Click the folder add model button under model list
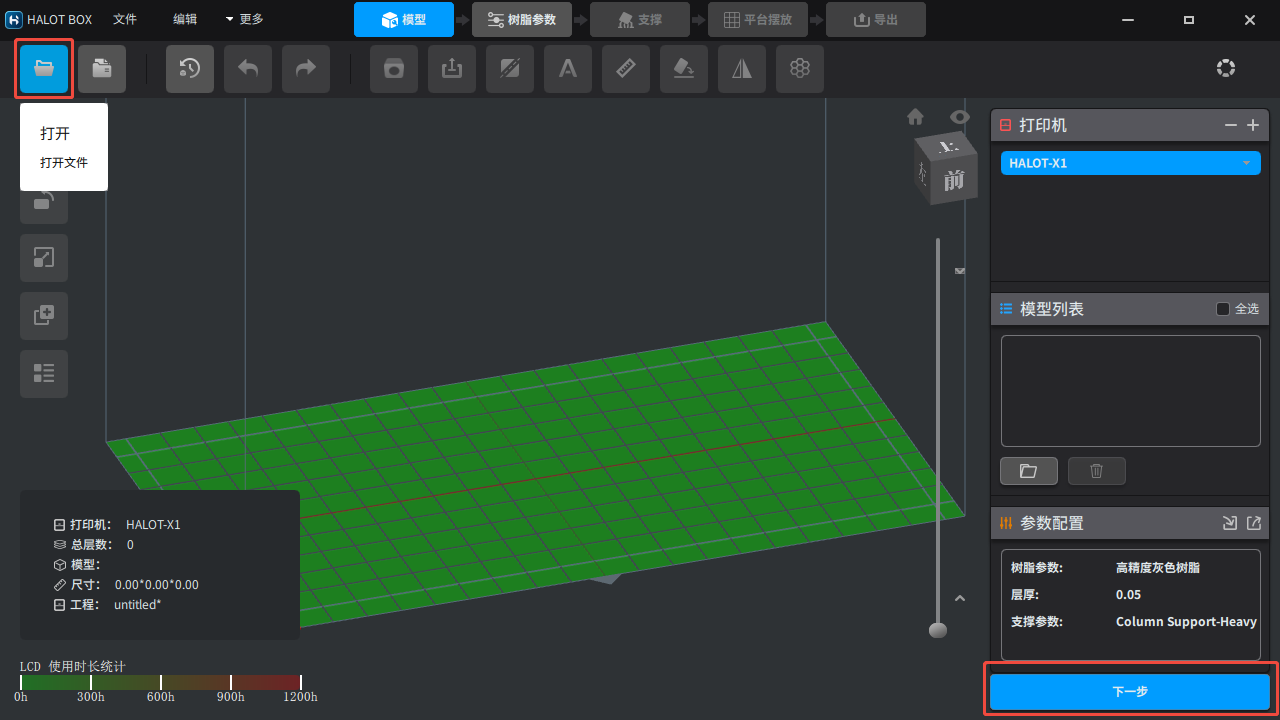1280x720 pixels. 1029,471
